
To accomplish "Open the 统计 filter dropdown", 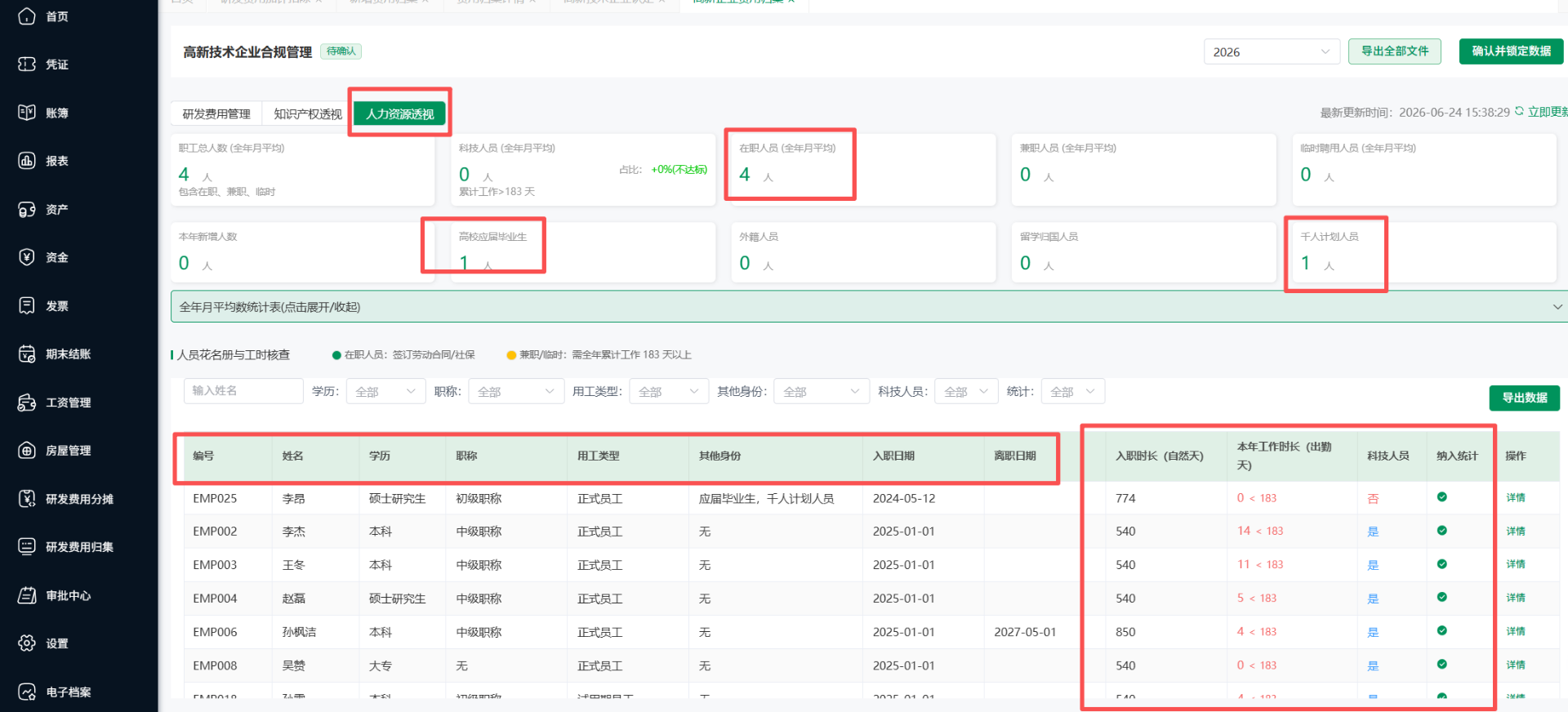I will pos(1072,392).
